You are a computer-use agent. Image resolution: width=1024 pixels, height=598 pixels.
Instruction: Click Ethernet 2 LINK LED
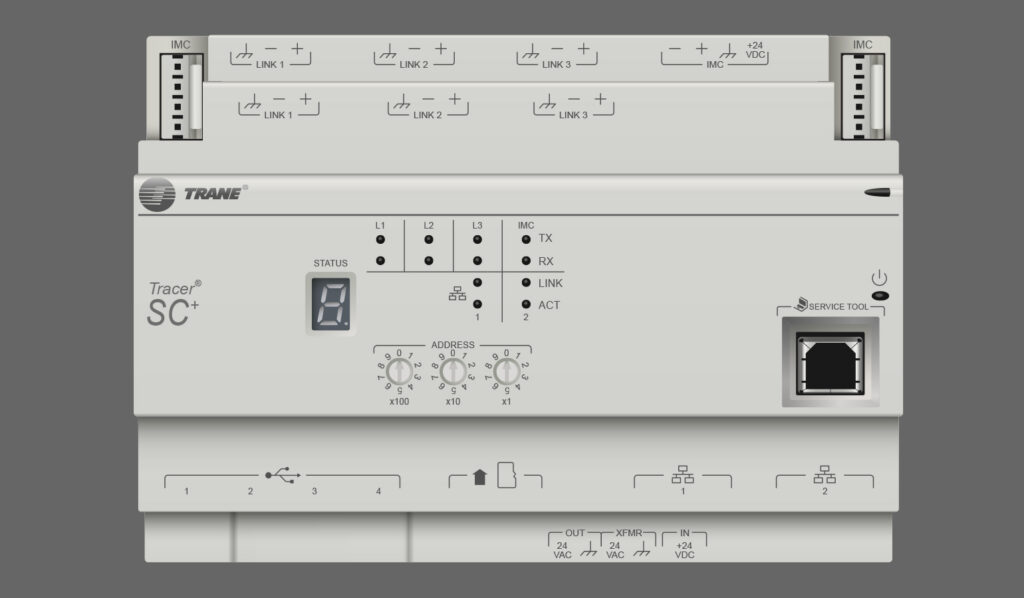point(526,283)
